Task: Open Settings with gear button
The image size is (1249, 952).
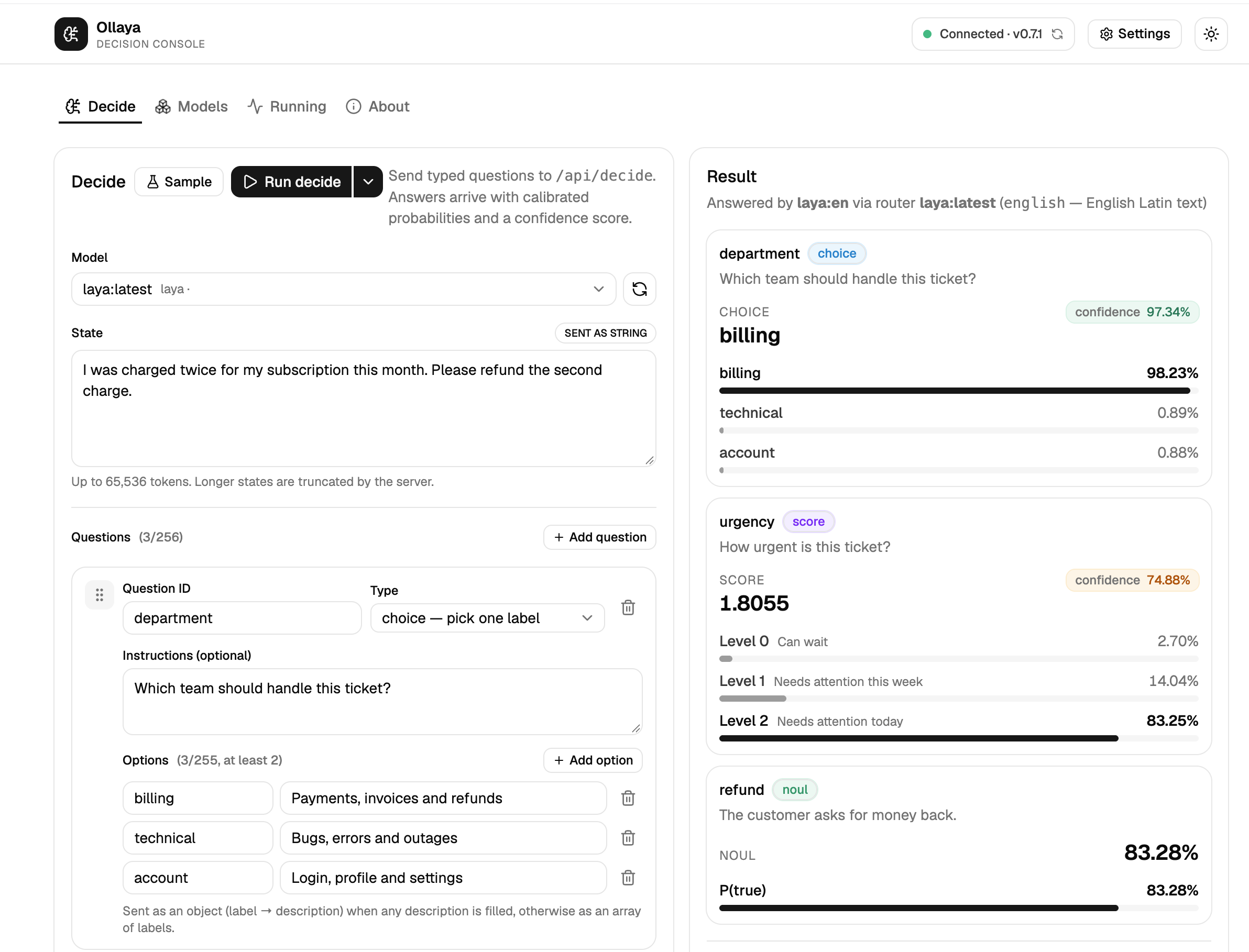Action: [x=1134, y=34]
